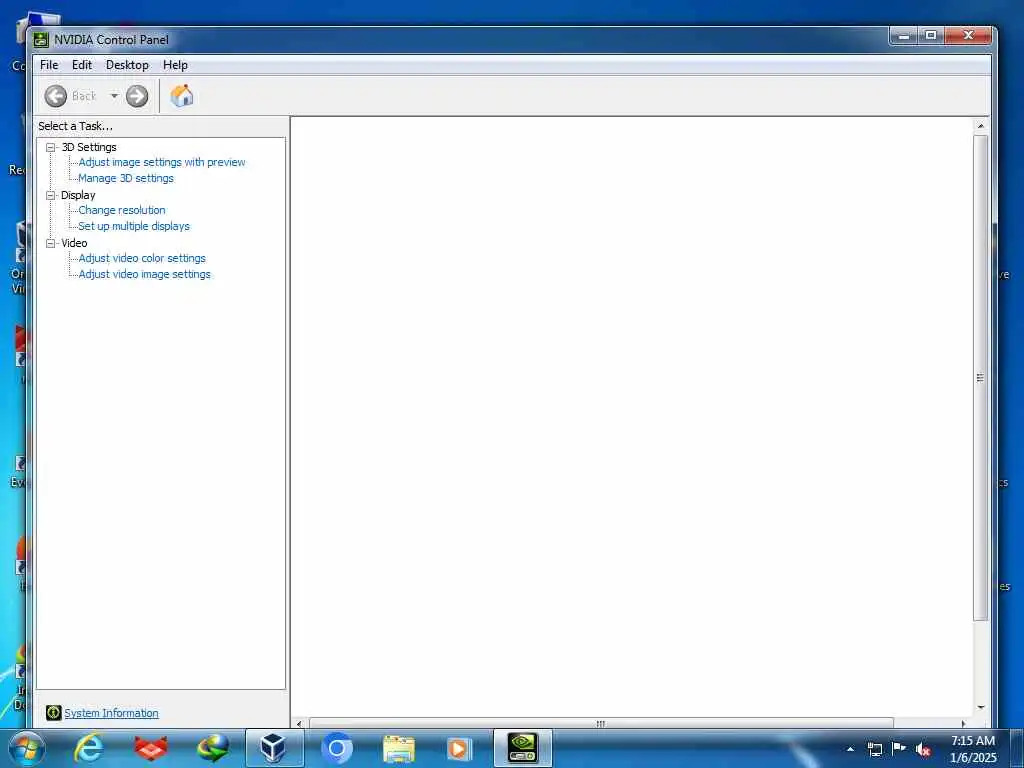Select the Video category label

pos(74,243)
